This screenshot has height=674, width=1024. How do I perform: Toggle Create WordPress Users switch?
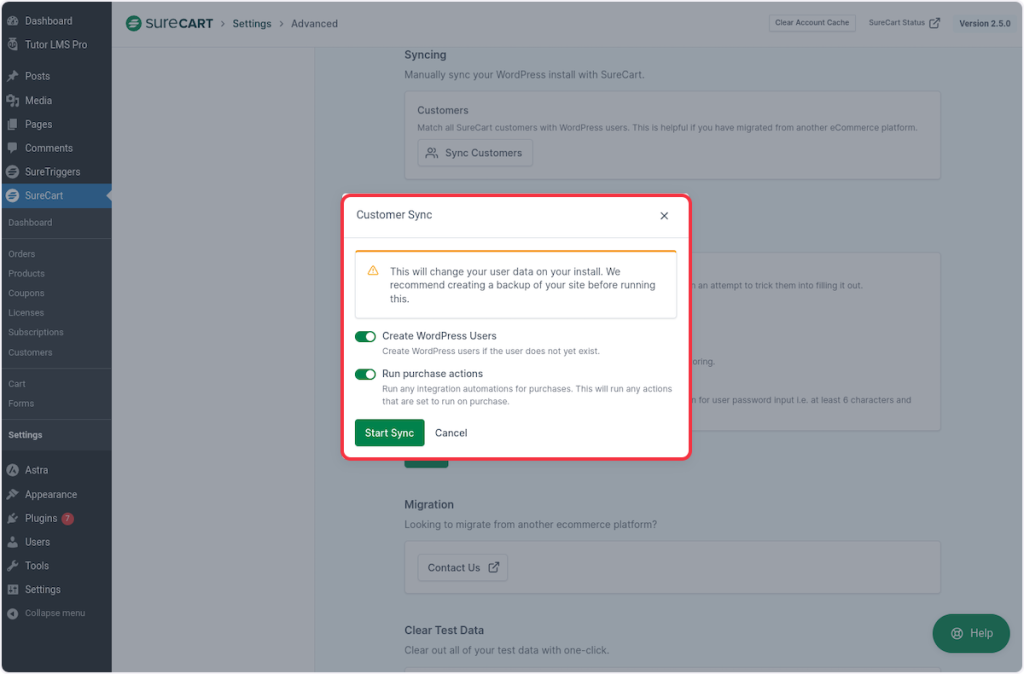[365, 337]
